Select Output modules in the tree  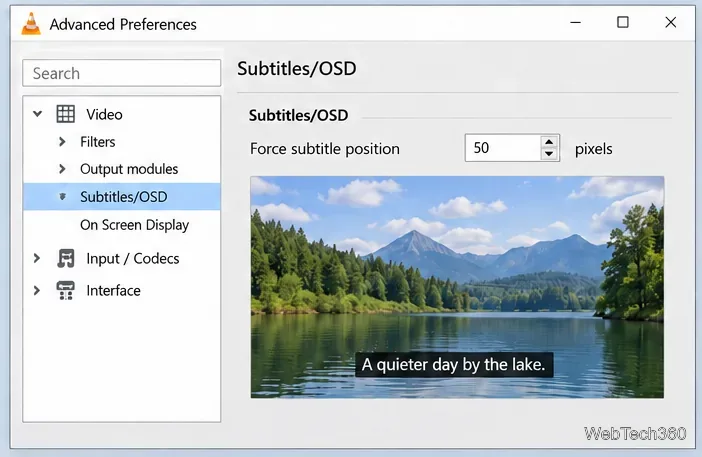pyautogui.click(x=129, y=169)
